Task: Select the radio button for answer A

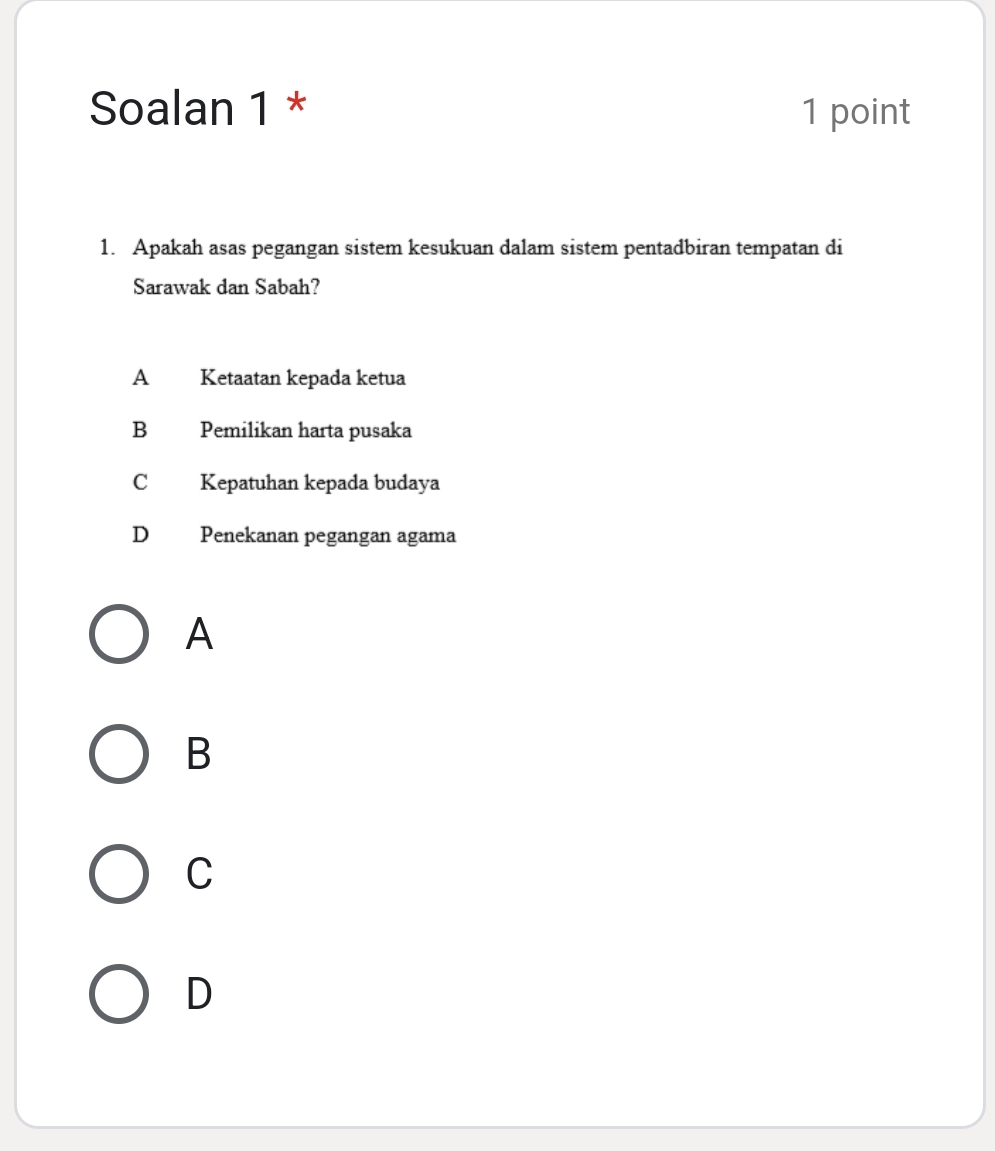Action: click(x=119, y=634)
